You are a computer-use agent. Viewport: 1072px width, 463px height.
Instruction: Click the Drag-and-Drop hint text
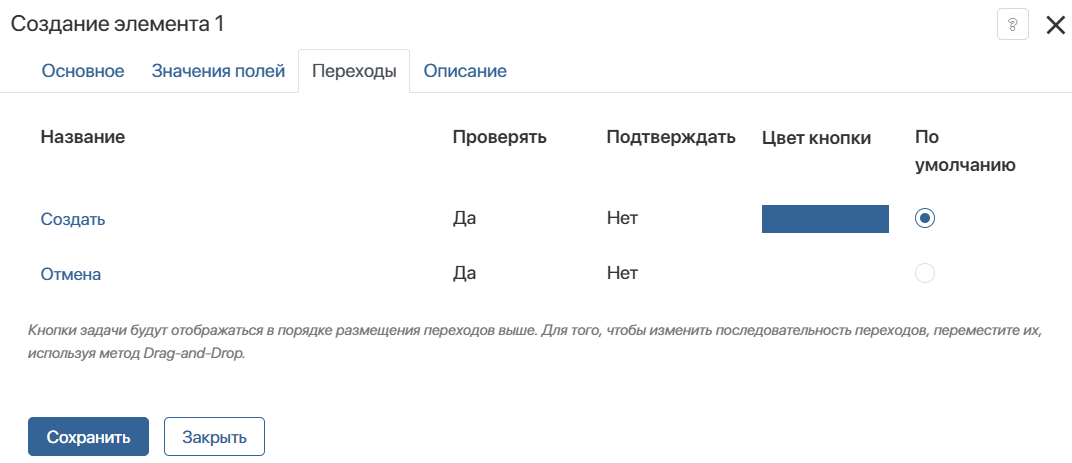click(534, 343)
